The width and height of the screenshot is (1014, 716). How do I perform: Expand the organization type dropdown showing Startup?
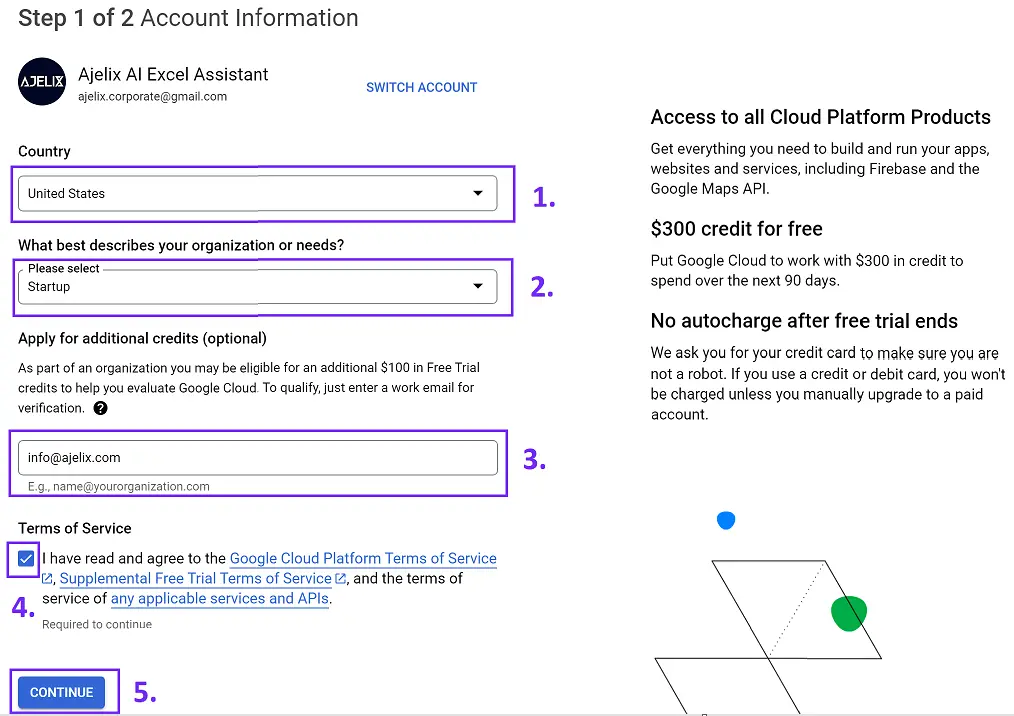[x=257, y=287]
